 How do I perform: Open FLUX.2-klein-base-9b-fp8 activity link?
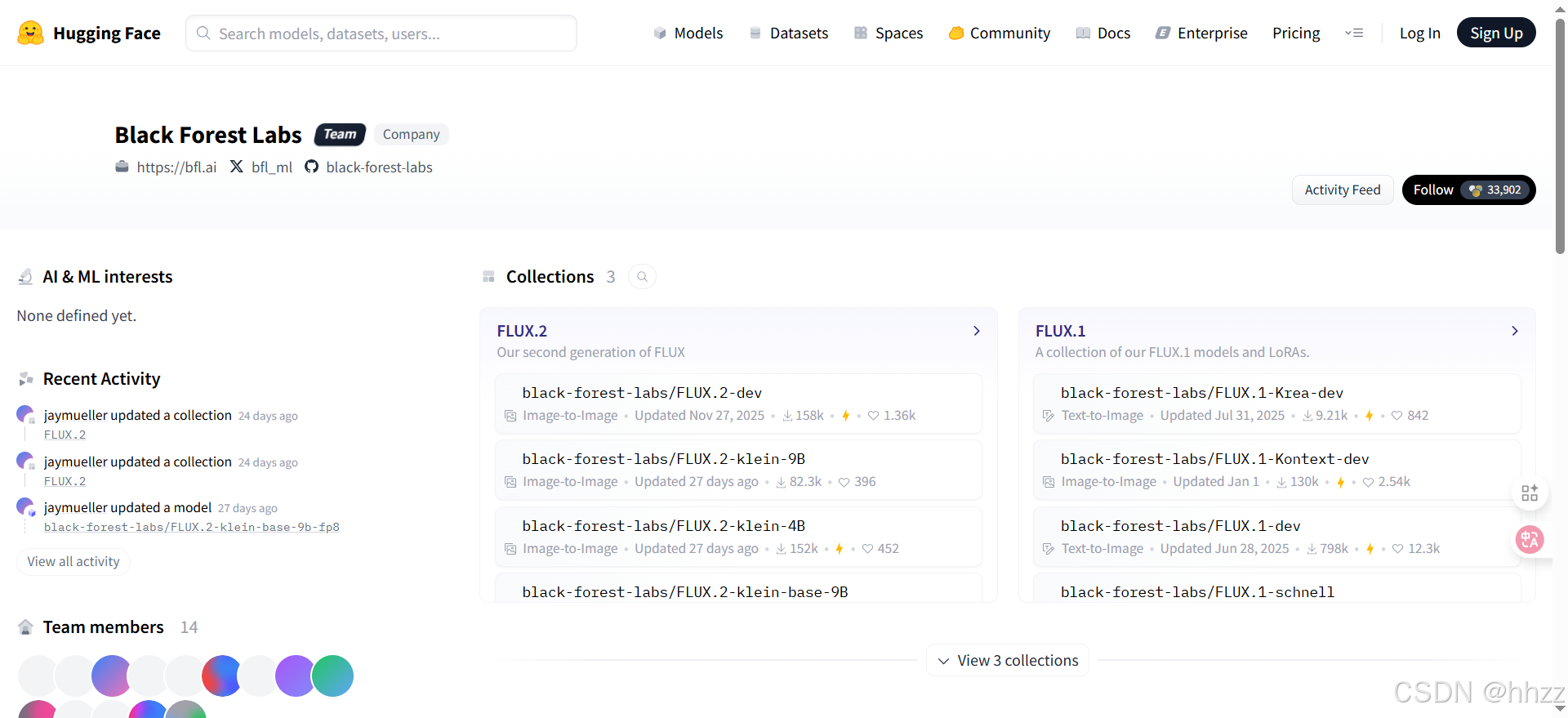tap(192, 527)
